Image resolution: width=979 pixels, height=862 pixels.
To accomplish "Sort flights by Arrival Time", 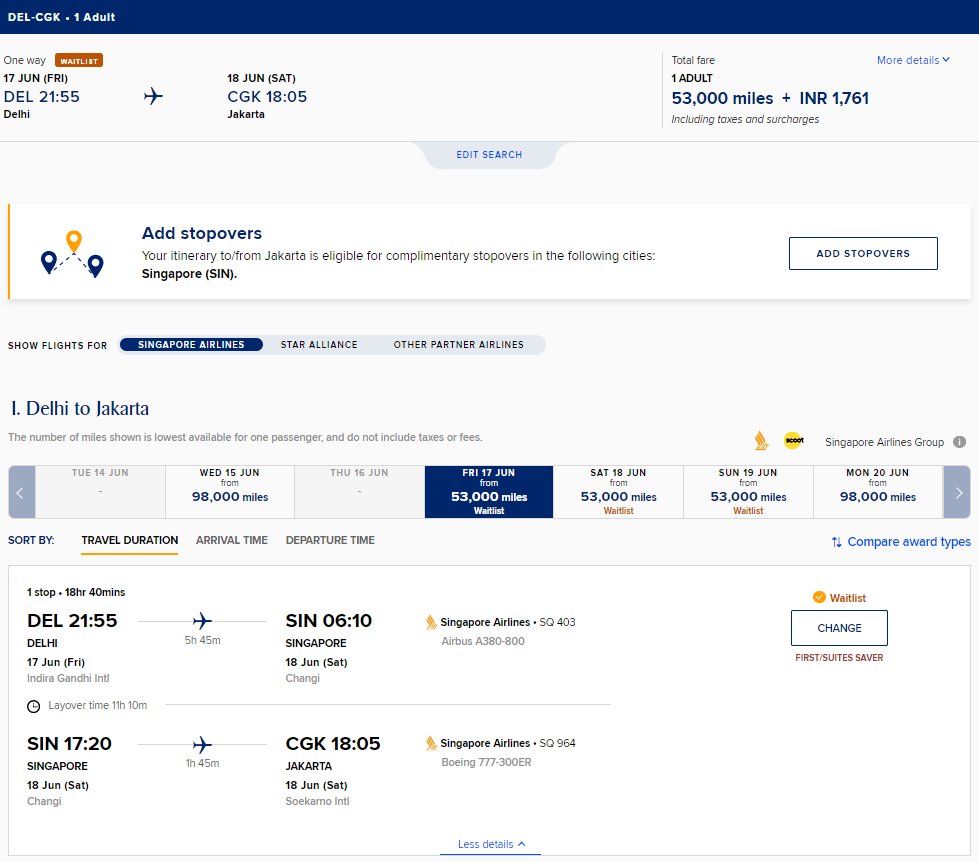I will click(232, 541).
